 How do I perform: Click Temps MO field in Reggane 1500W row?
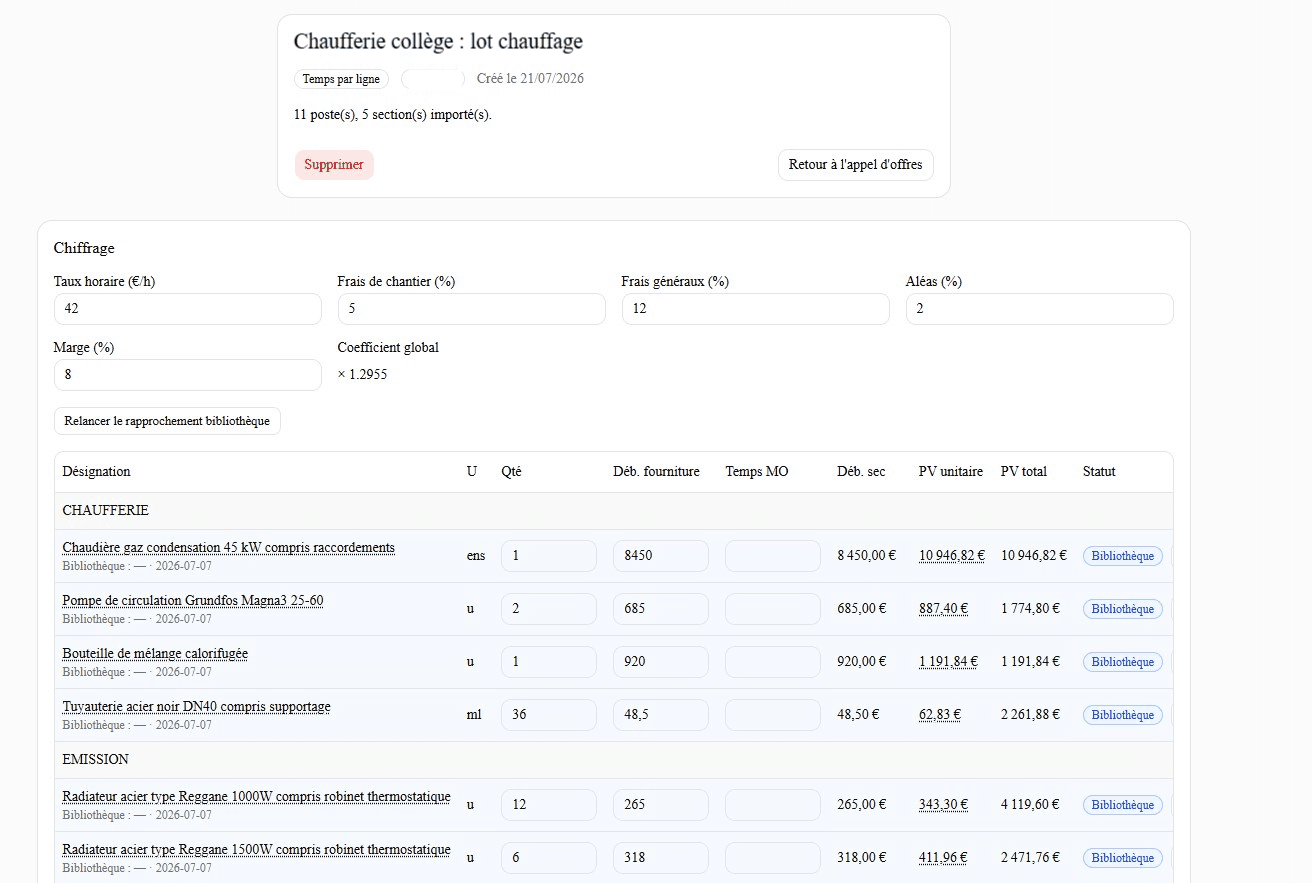tap(773, 858)
